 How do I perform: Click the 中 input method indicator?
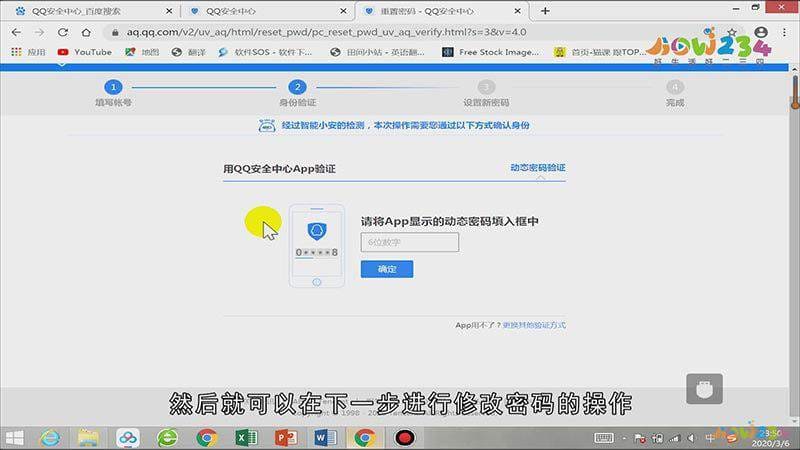pyautogui.click(x=710, y=438)
